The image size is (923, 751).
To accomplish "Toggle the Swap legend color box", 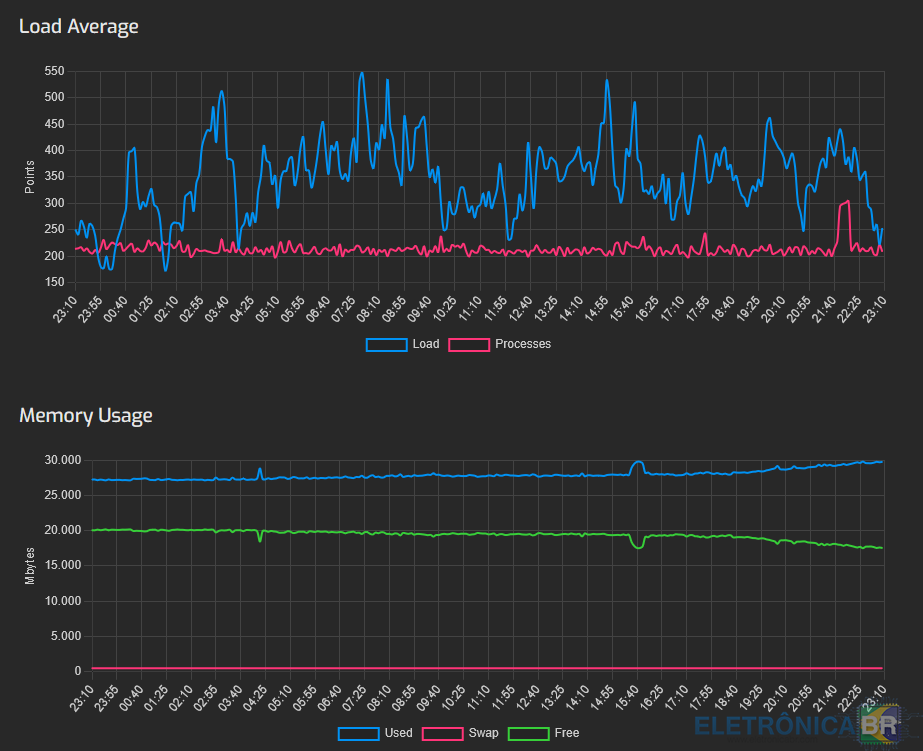I will click(x=442, y=733).
